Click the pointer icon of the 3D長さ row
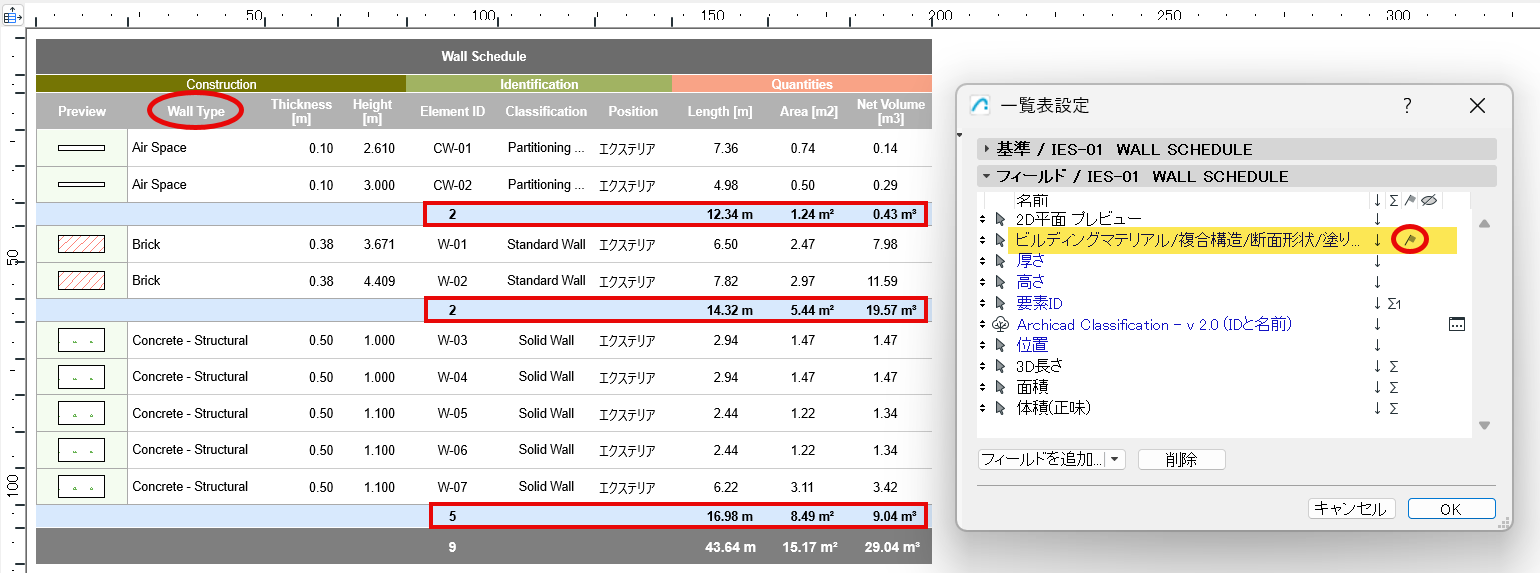 (1000, 366)
